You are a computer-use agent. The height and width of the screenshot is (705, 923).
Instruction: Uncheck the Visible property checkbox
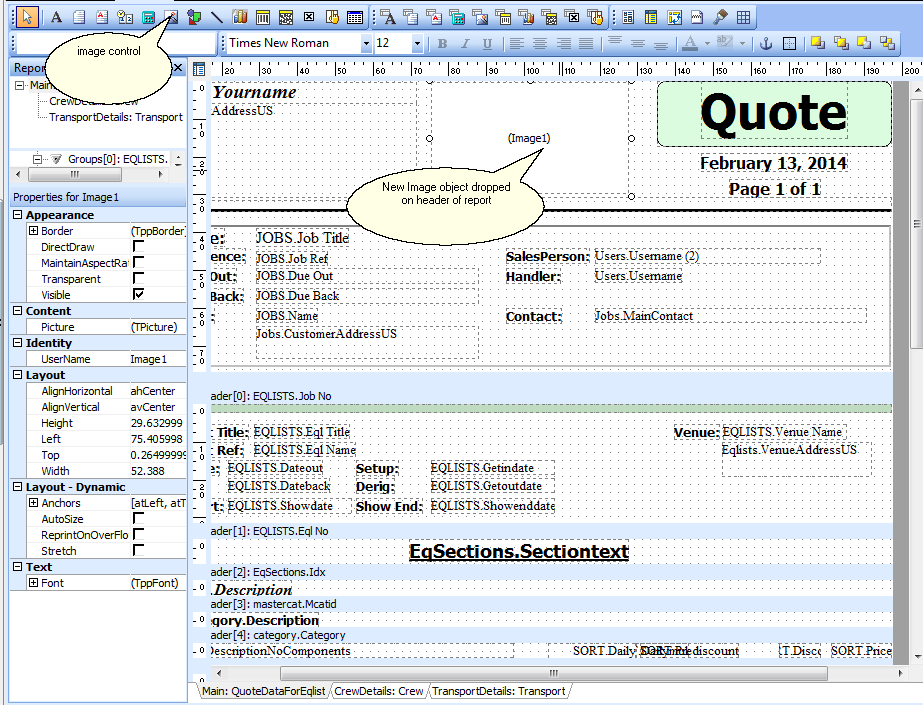coord(138,295)
